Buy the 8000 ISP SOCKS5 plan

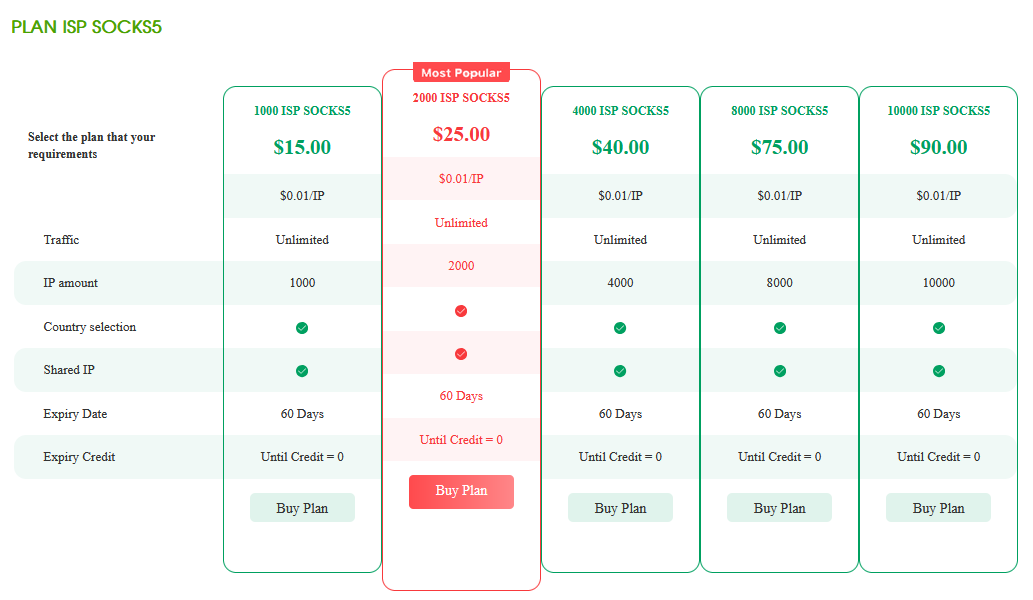pos(779,508)
